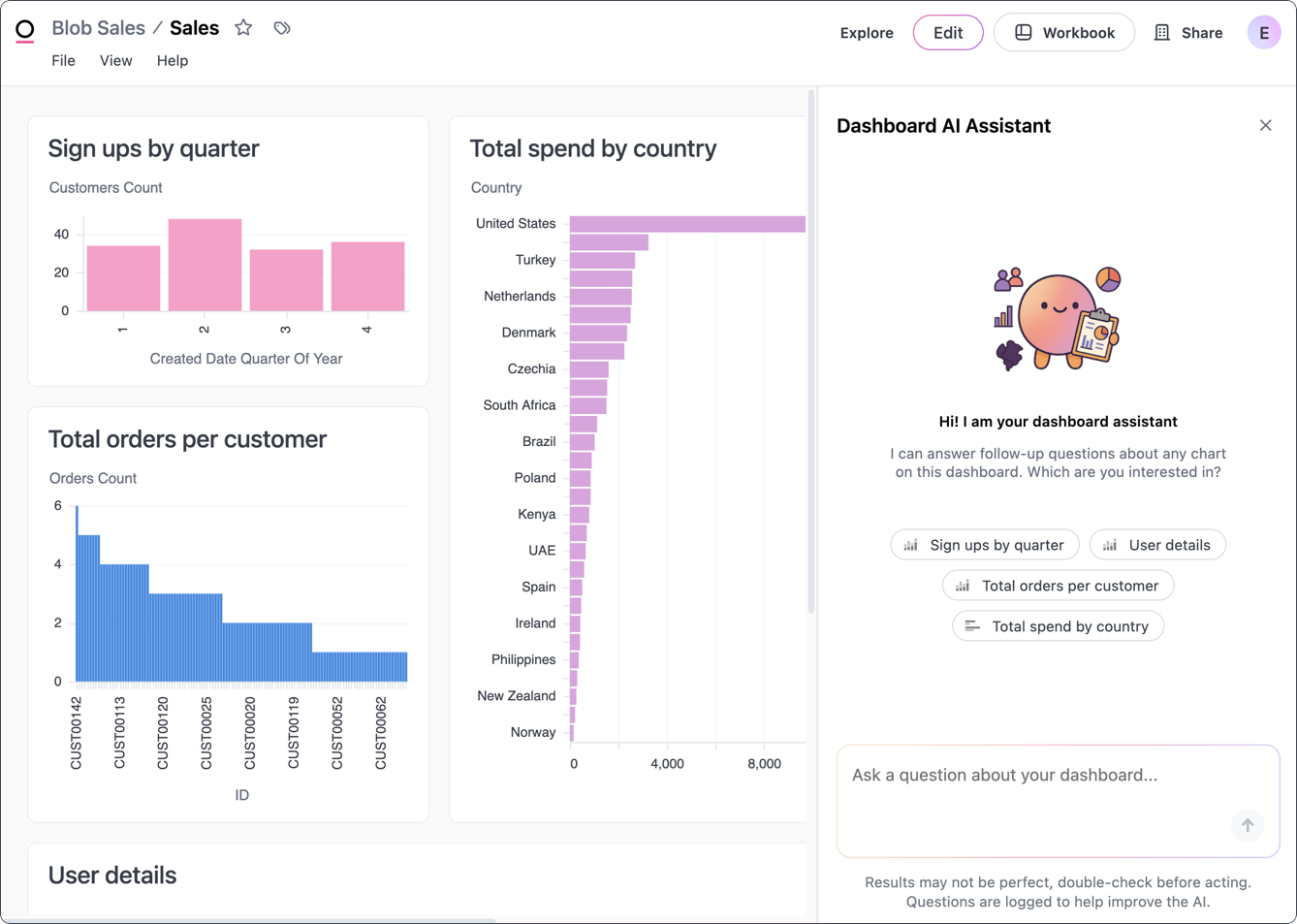Click the chart icon on Sign ups by quarter chip
This screenshot has height=924, width=1297.
coord(910,544)
